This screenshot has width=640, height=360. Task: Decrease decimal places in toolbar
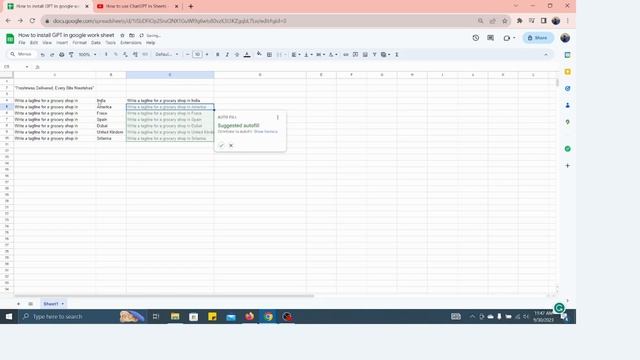[125, 54]
